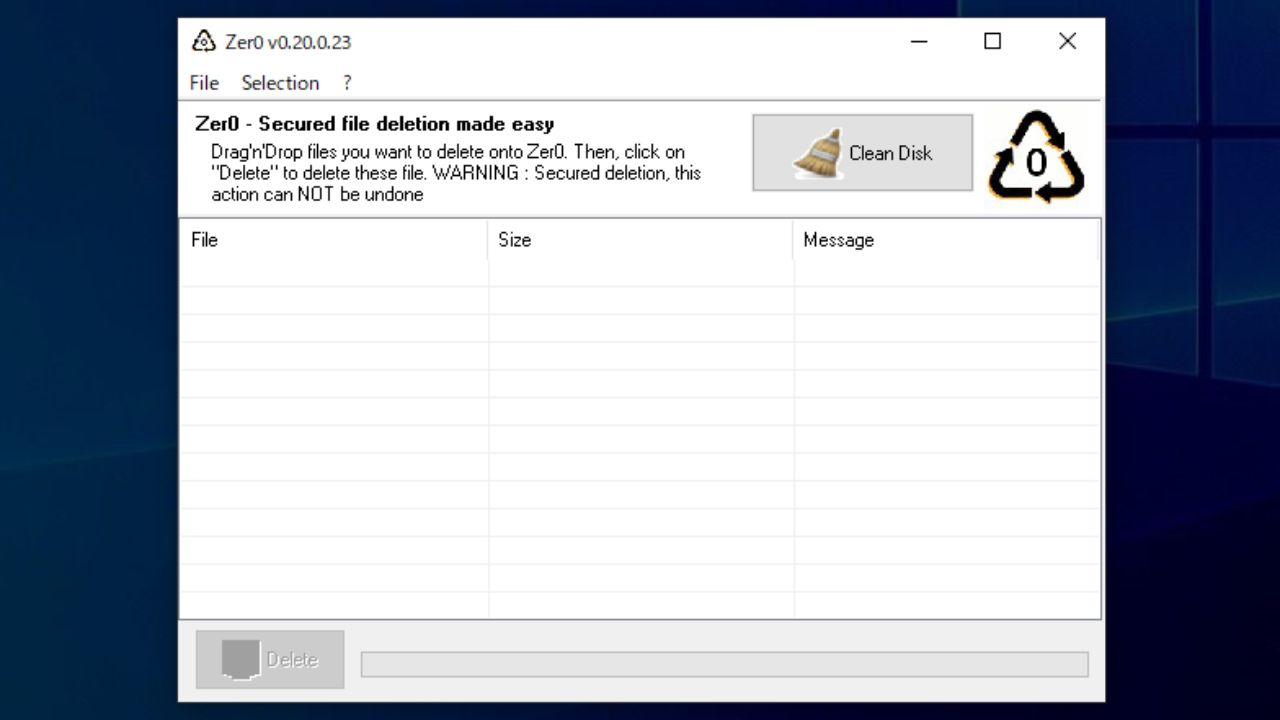Viewport: 1280px width, 720px height.
Task: Close the Zer0 window
Action: 1067,41
